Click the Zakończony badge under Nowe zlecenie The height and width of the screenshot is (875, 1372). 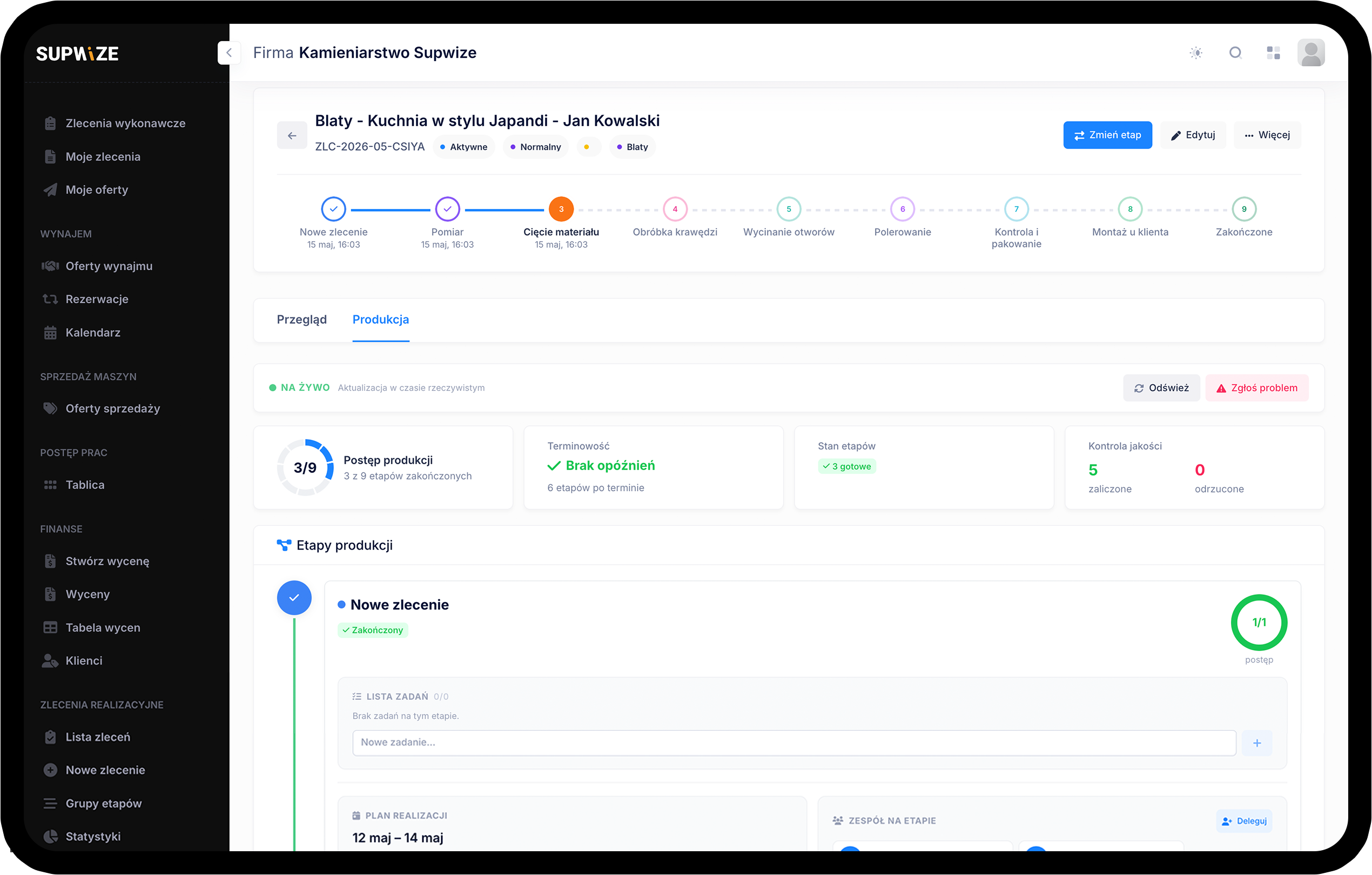tap(373, 631)
